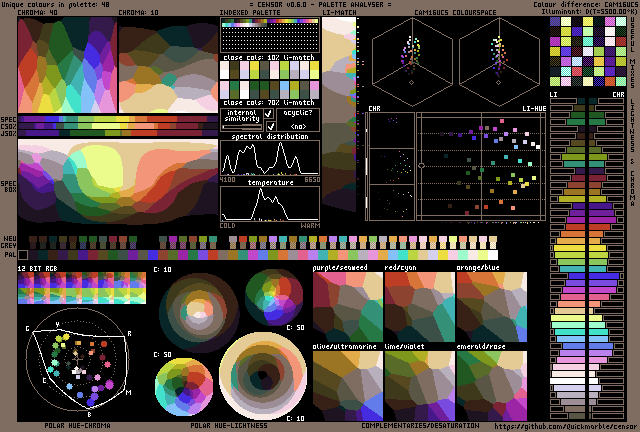Click the spectral distribution graph
Image resolution: width=640 pixels, height=432 pixels.
click(x=270, y=158)
